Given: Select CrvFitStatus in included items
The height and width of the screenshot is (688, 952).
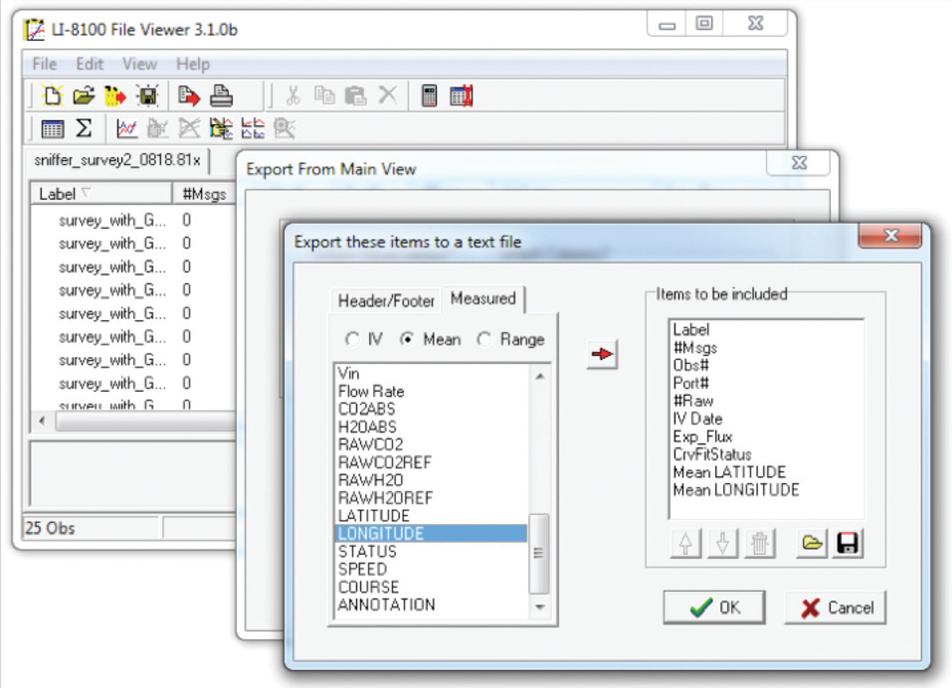Looking at the screenshot, I should 766,454.
